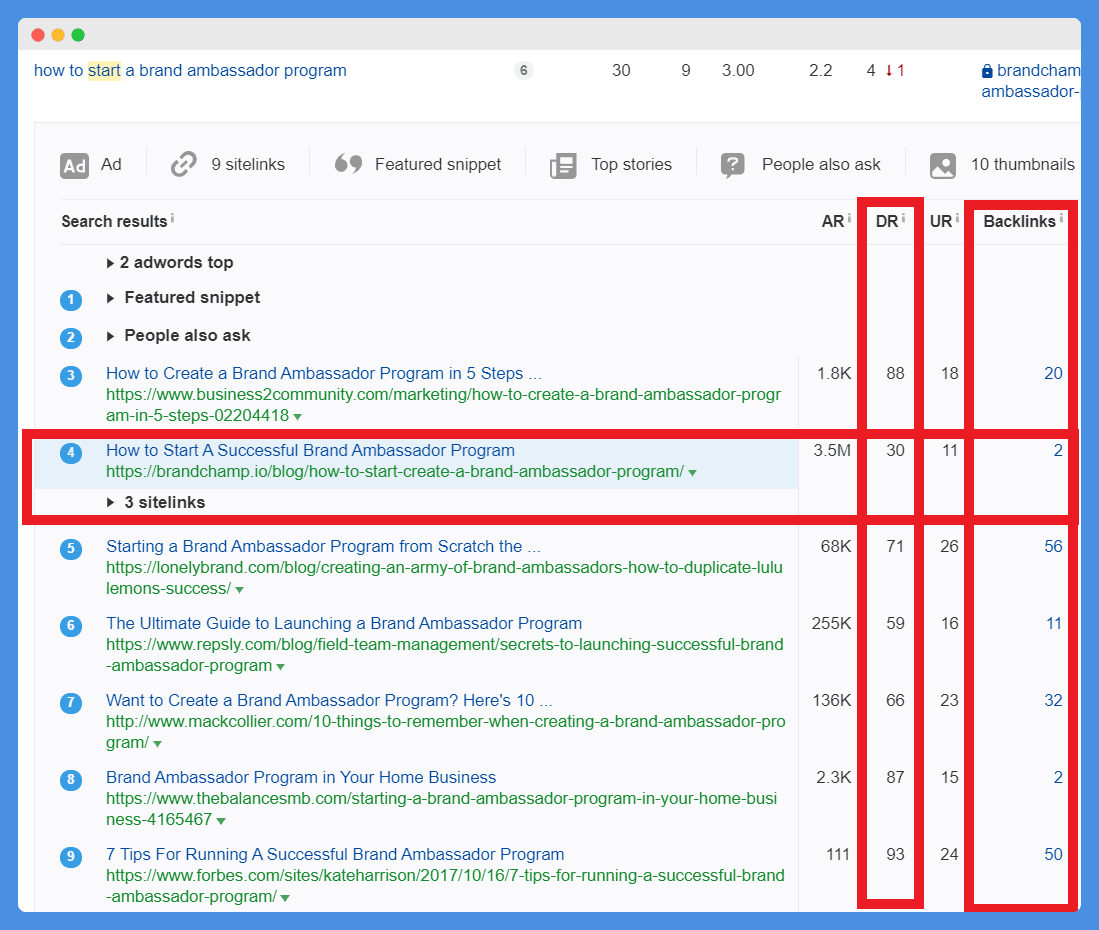This screenshot has height=930, width=1099.
Task: Click the mackcollier.com green URL
Action: [x=446, y=732]
